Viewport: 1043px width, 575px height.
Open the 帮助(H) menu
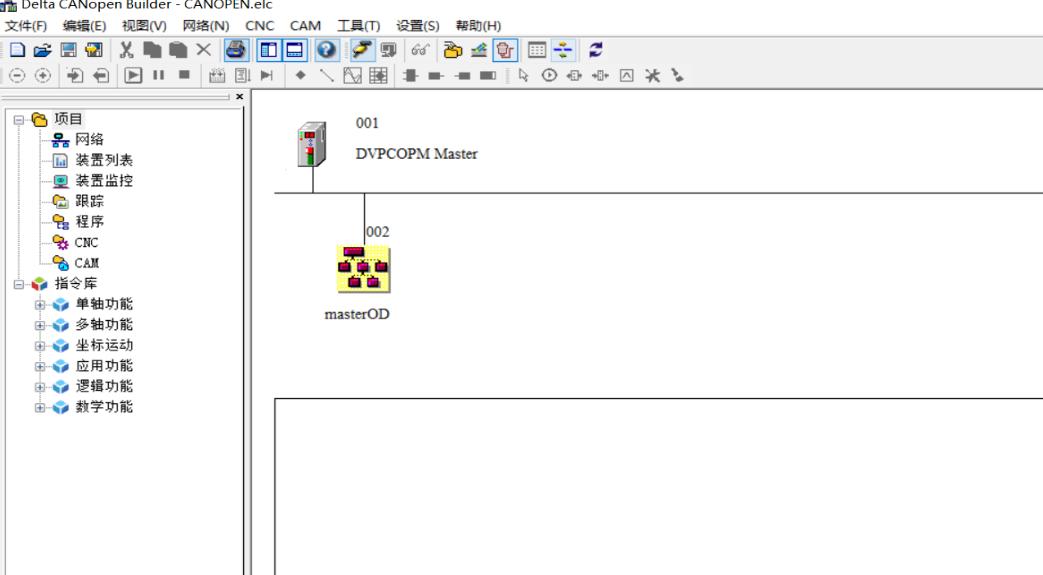tap(478, 25)
